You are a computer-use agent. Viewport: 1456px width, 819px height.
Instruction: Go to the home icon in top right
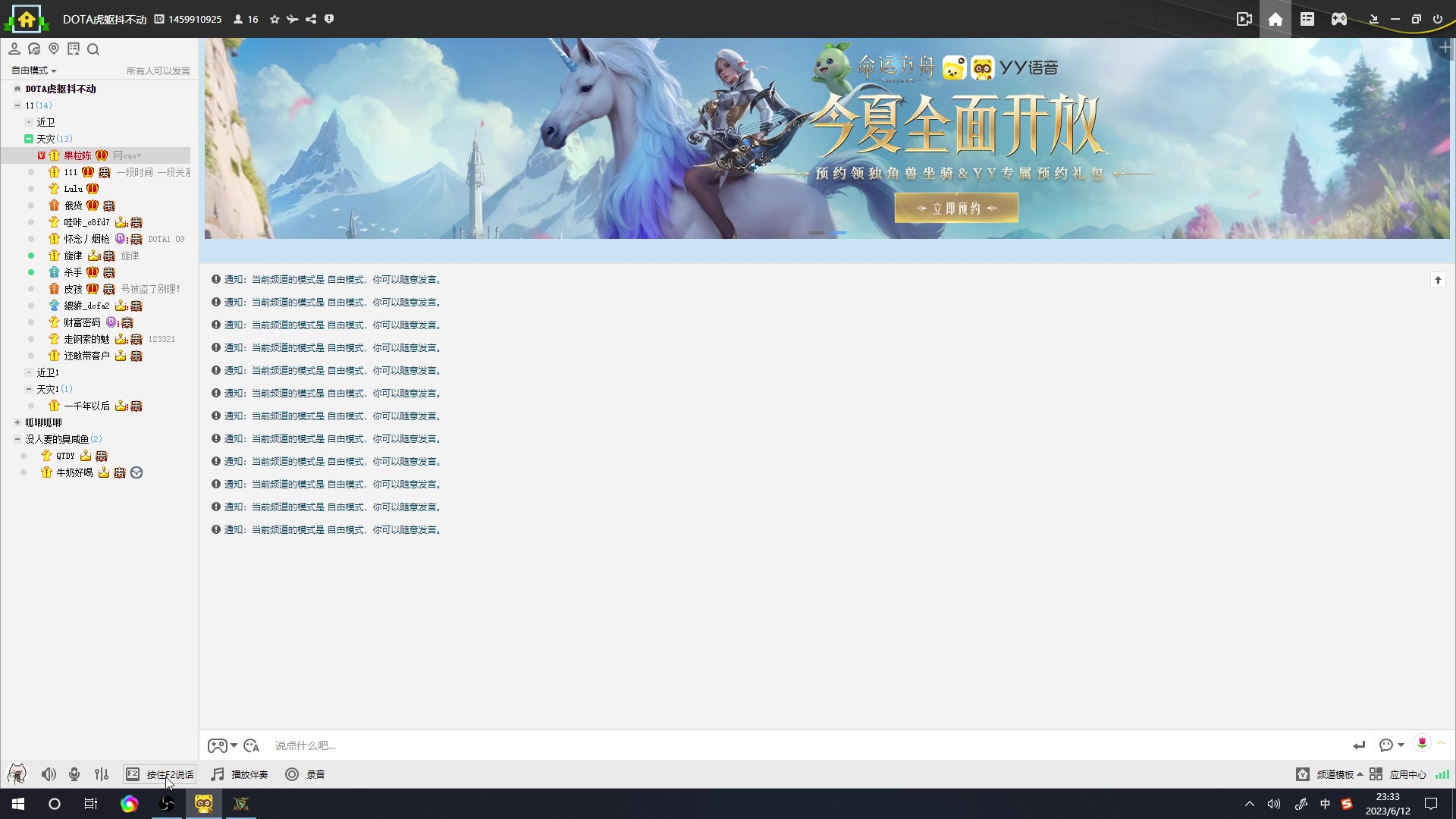[x=1276, y=19]
